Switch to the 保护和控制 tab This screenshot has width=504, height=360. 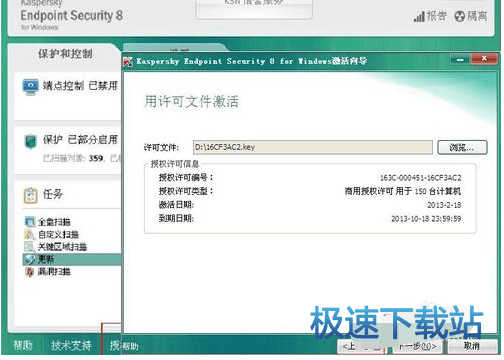coord(65,54)
